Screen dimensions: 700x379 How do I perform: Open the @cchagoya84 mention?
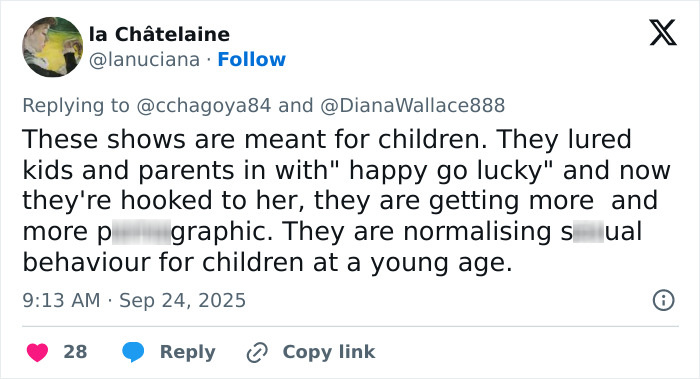coord(204,106)
